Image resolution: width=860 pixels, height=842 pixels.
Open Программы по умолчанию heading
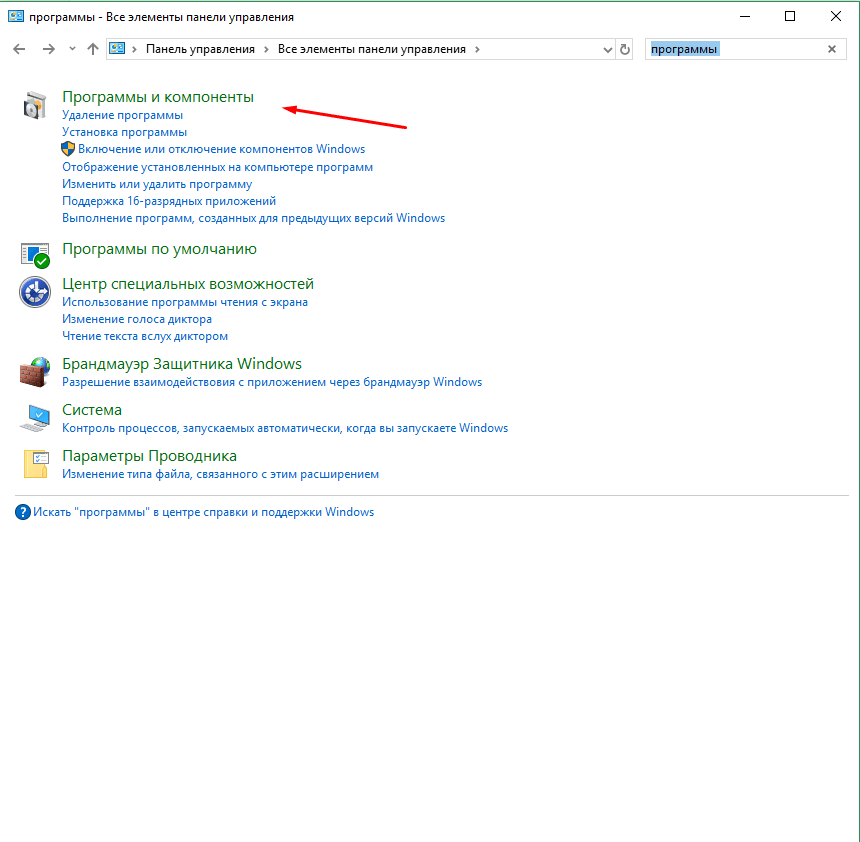159,249
